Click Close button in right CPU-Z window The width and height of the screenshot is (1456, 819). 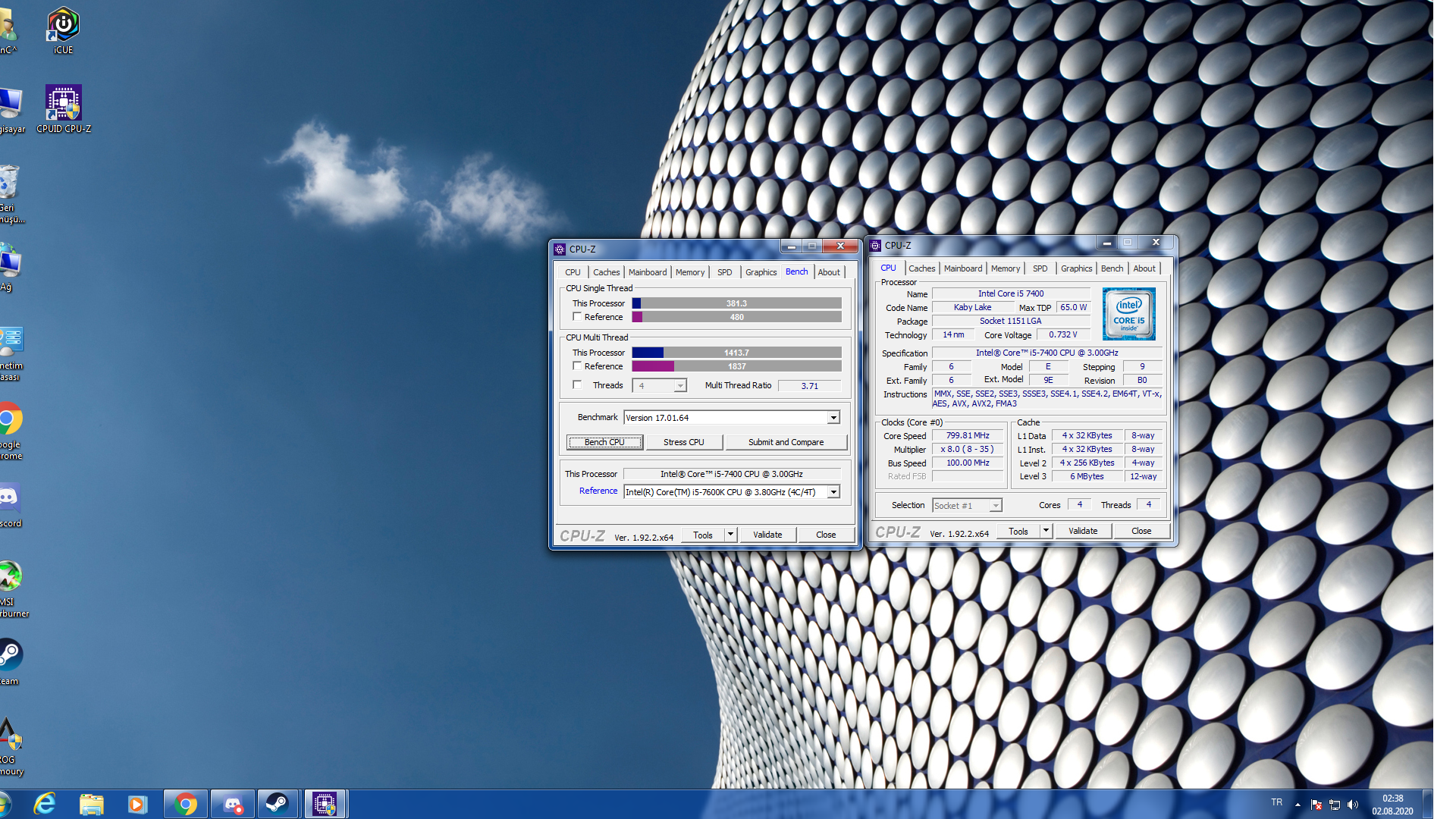(1141, 531)
